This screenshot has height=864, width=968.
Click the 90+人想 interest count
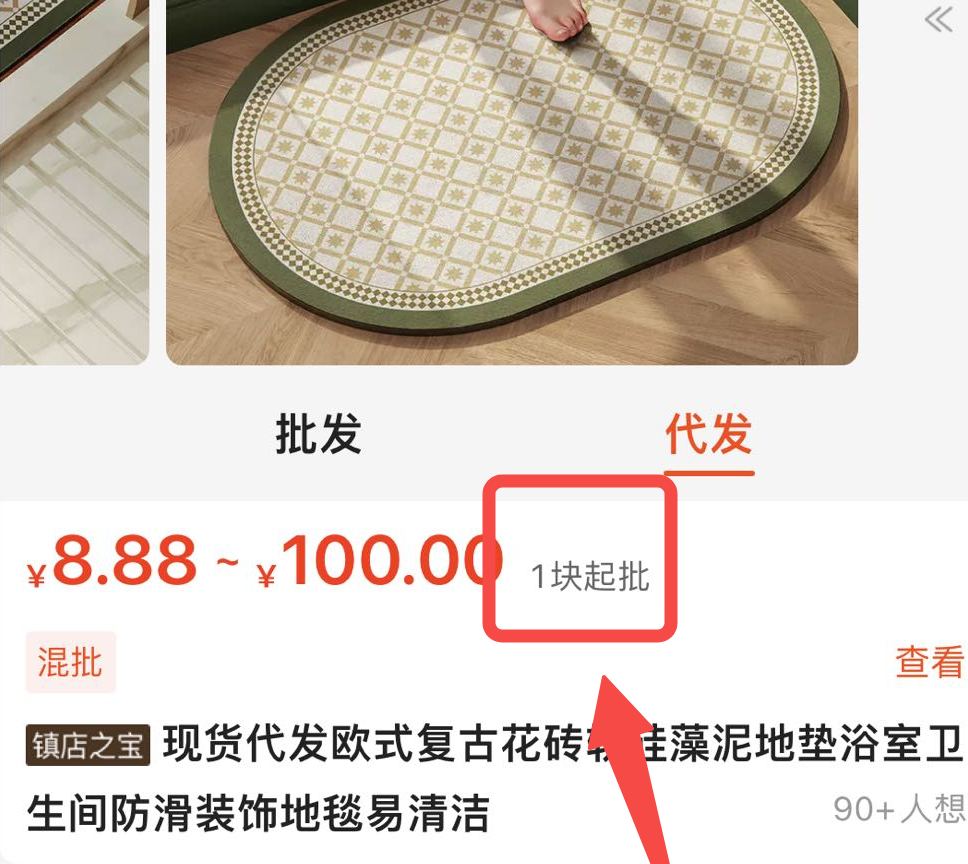[899, 808]
